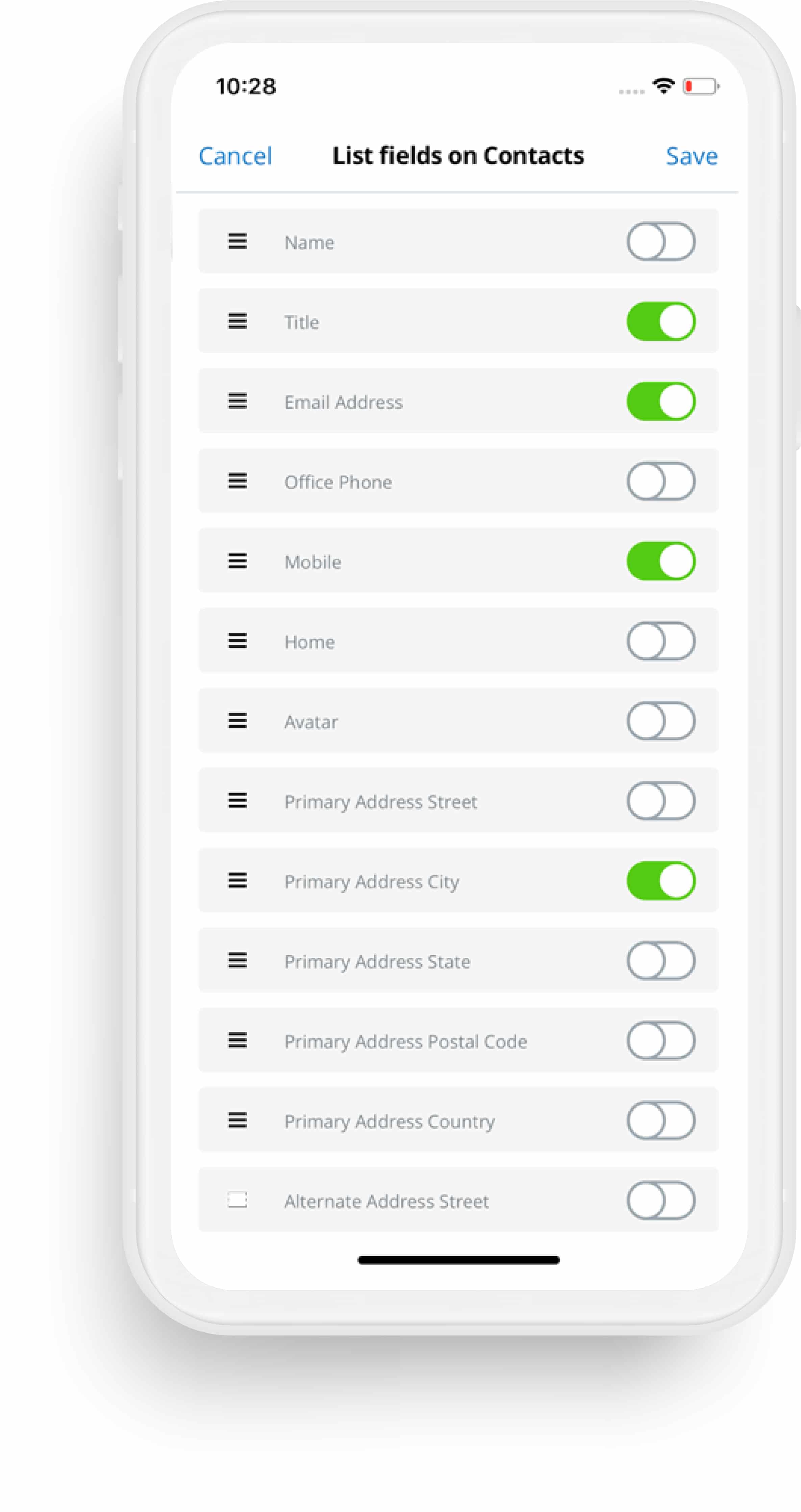Image resolution: width=801 pixels, height=1512 pixels.
Task: Tap the Home field row label
Action: 309,641
